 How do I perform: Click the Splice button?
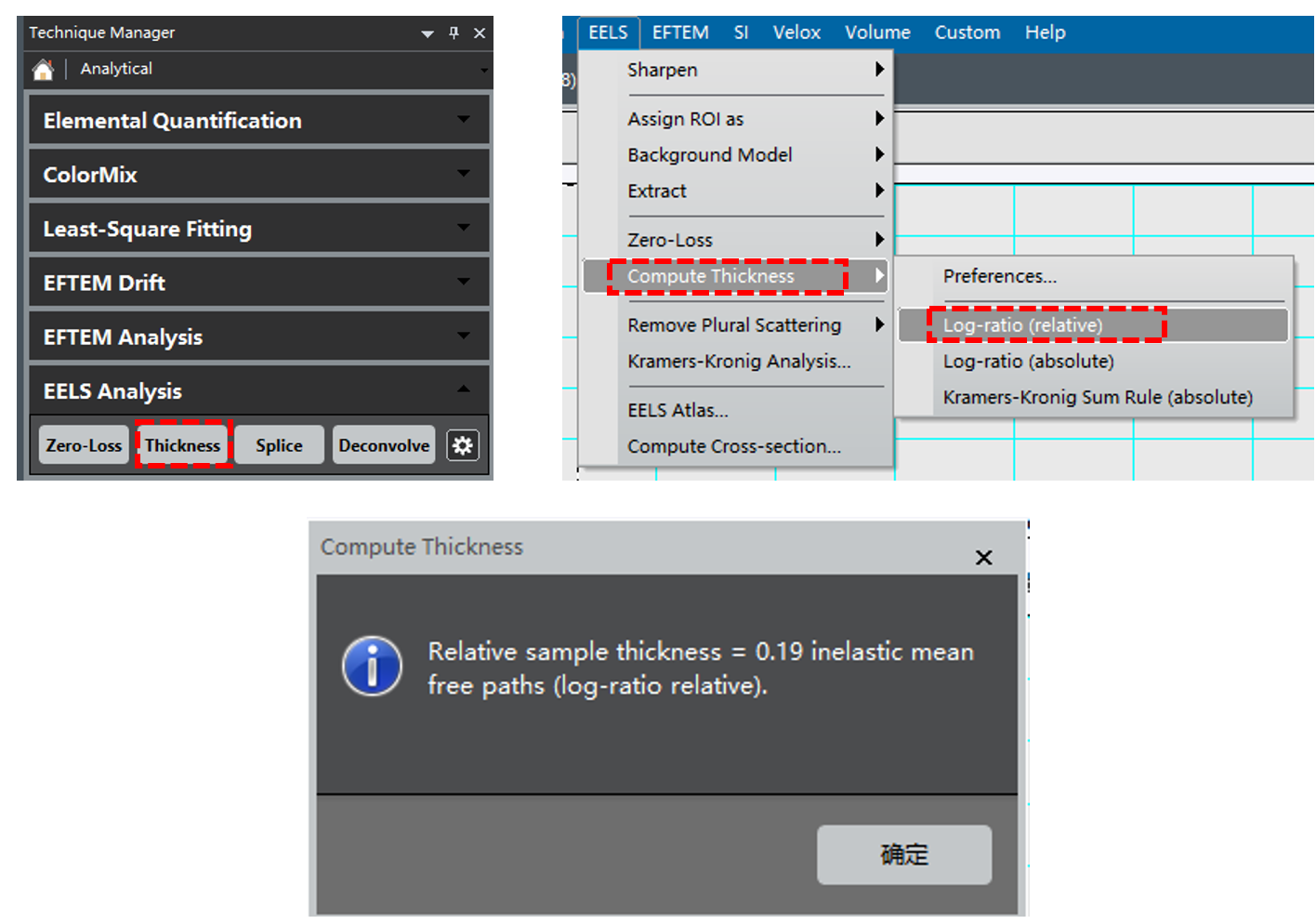click(279, 445)
